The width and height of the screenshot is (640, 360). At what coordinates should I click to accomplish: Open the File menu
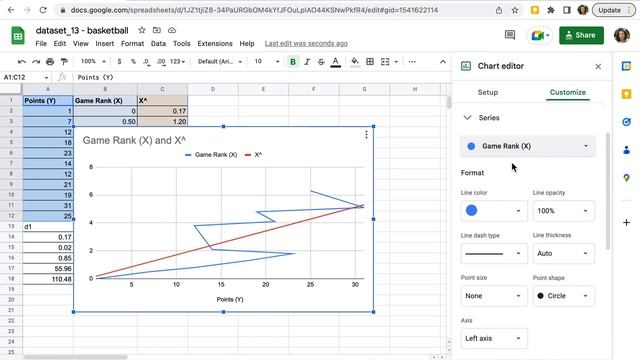pyautogui.click(x=41, y=43)
